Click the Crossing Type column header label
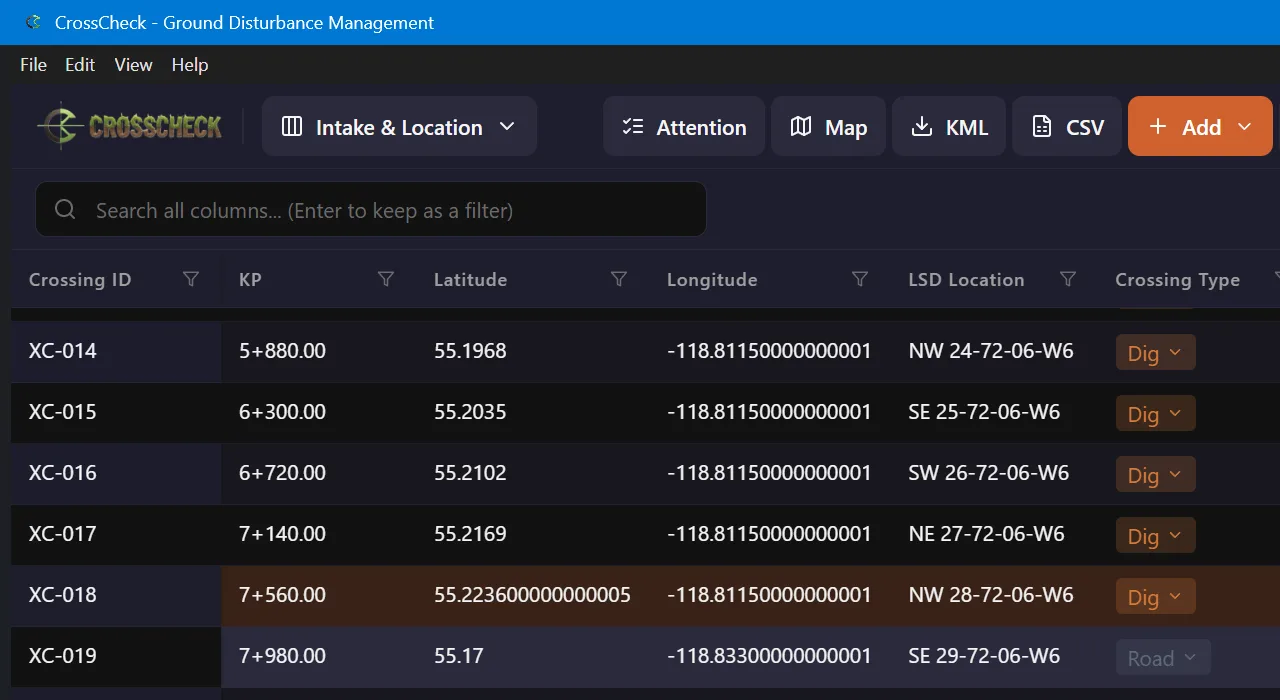Screen dimensions: 1280x700 pyautogui.click(x=1177, y=280)
